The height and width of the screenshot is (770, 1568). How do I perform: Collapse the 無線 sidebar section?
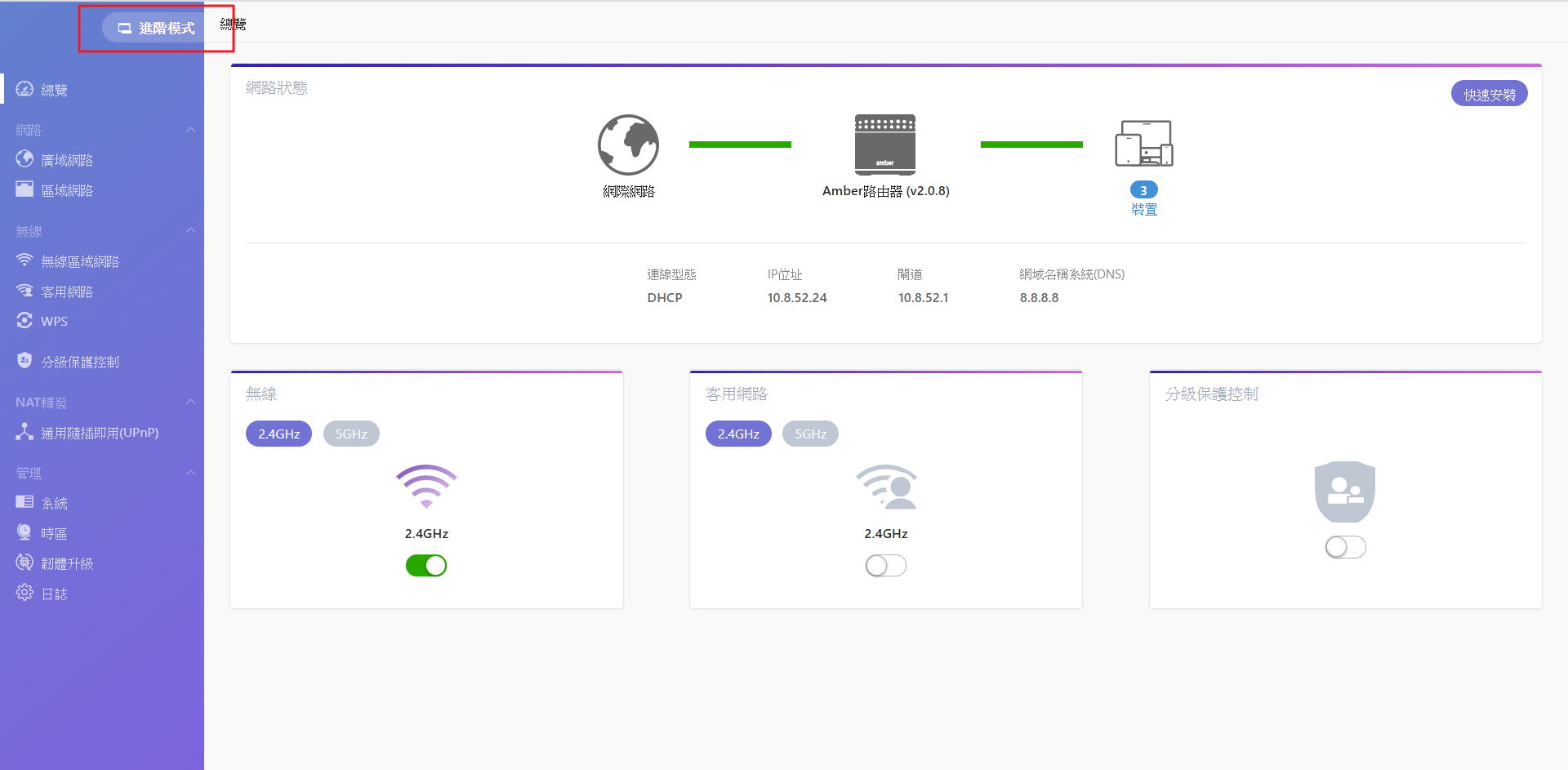coord(190,231)
